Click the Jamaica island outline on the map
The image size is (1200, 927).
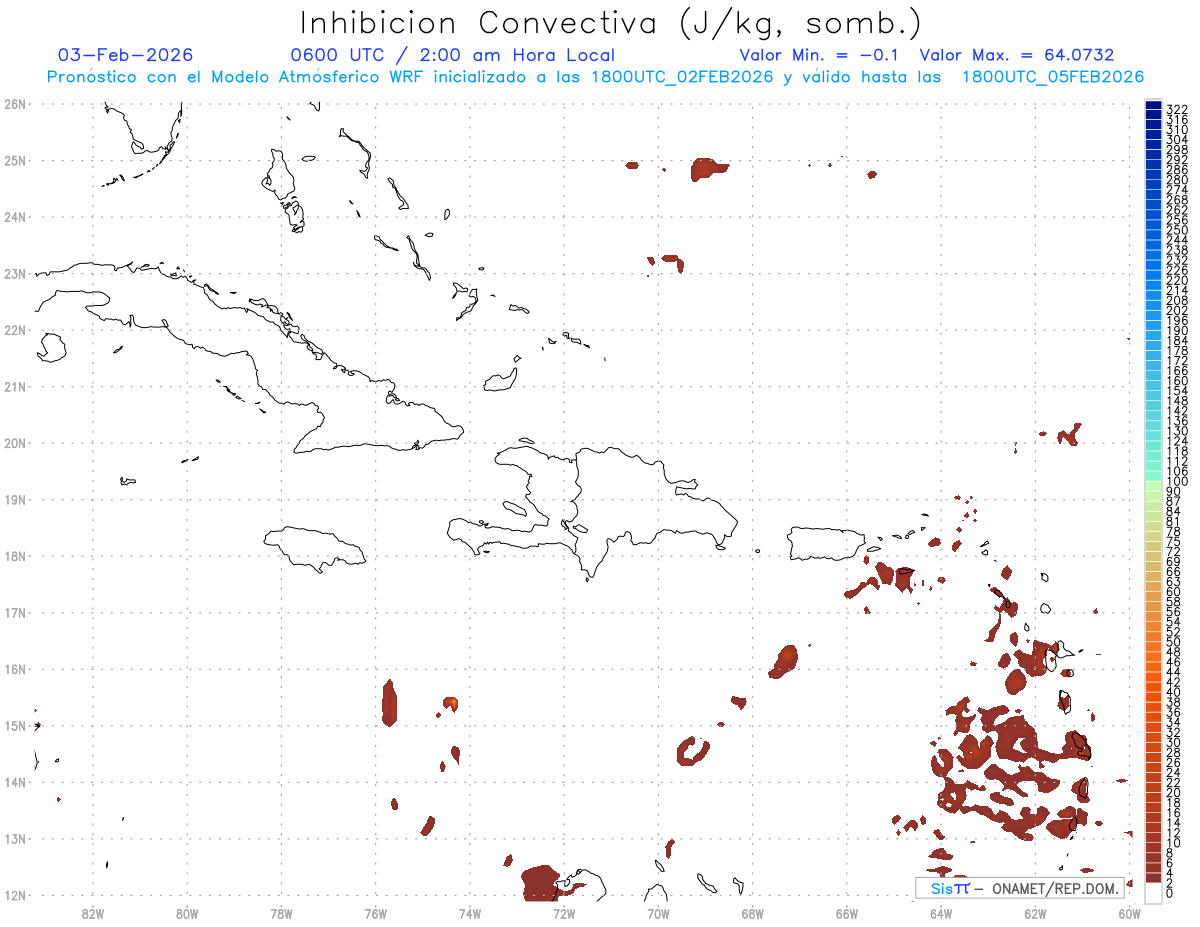pos(316,549)
